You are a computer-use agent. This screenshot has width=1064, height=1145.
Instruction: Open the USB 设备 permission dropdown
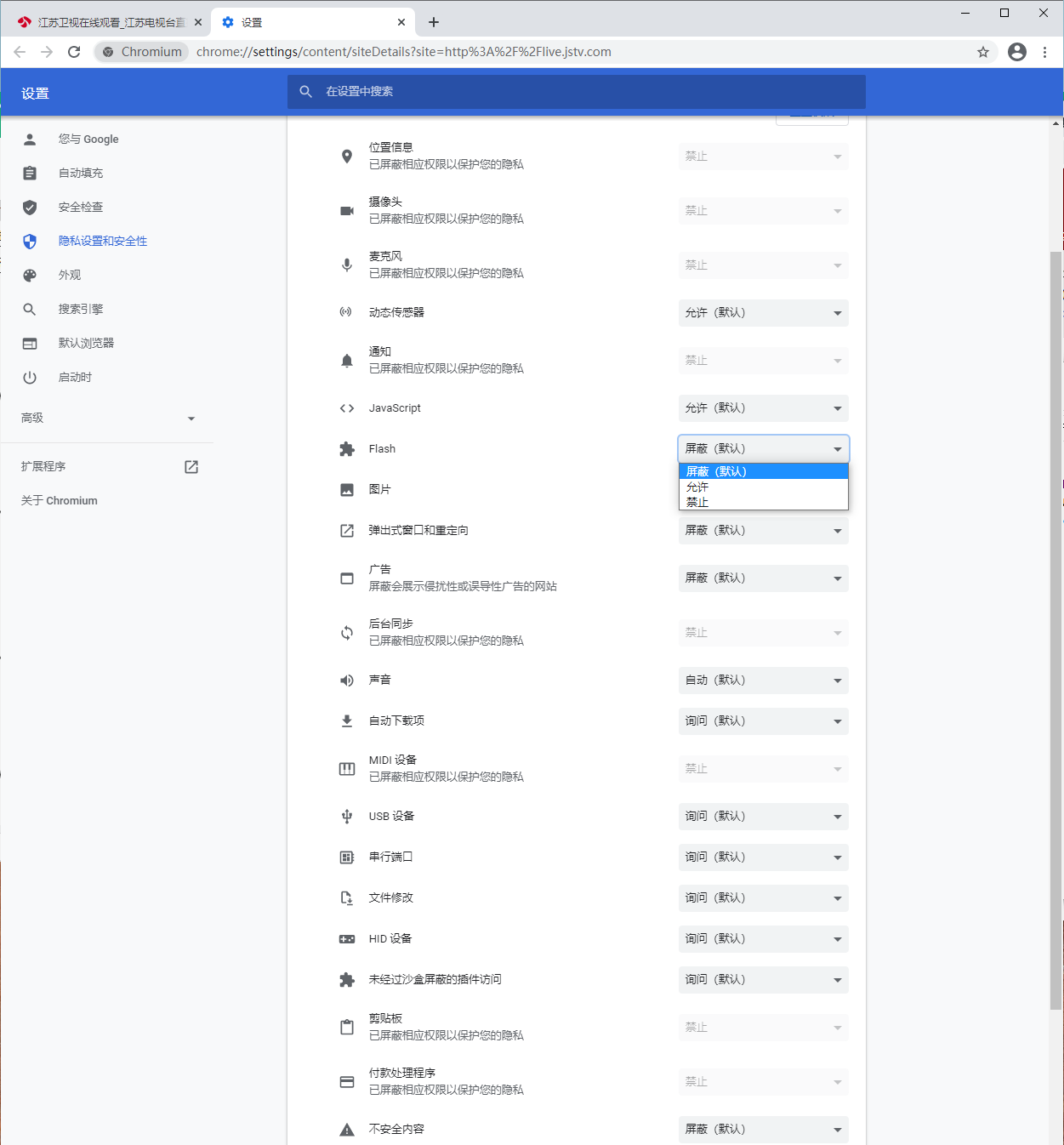(x=764, y=817)
